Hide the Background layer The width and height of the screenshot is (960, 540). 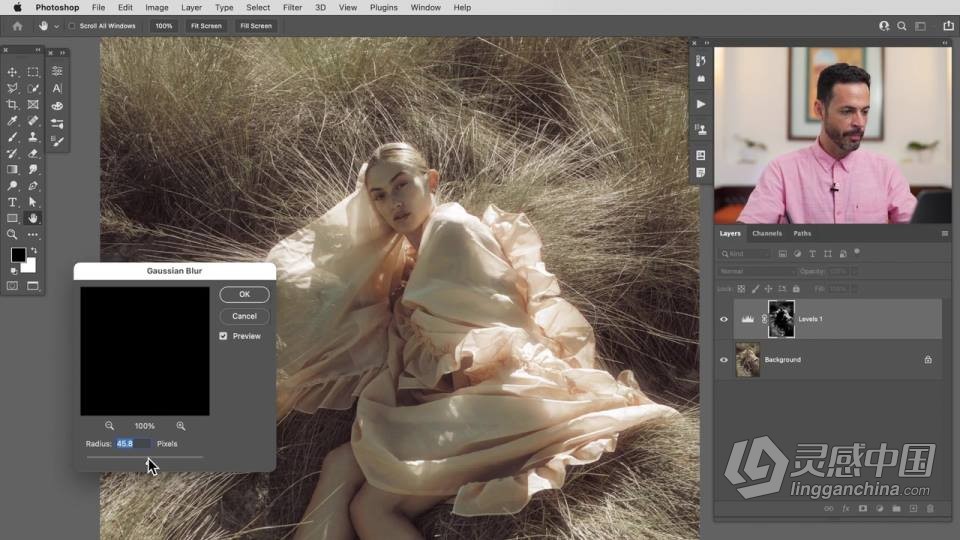point(724,360)
